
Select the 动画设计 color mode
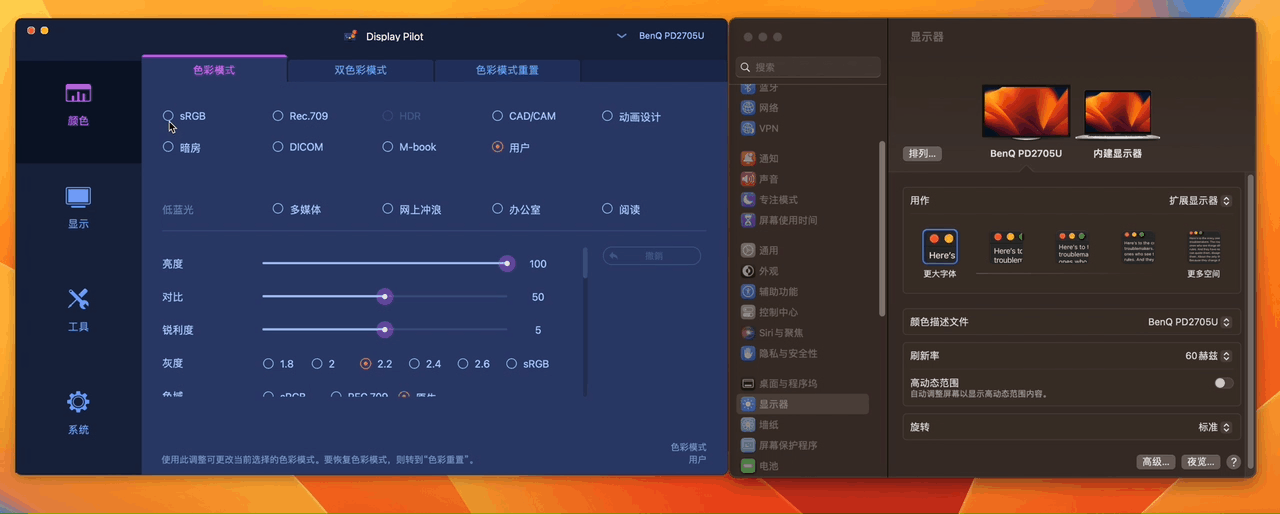point(608,116)
